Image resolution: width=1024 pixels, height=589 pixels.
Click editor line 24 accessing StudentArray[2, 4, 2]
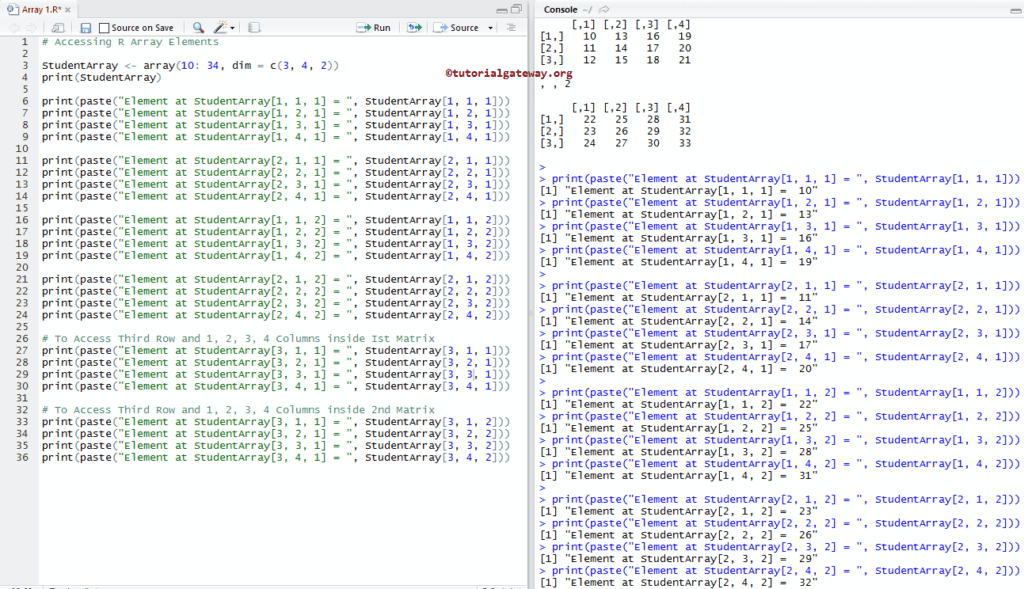(x=276, y=315)
